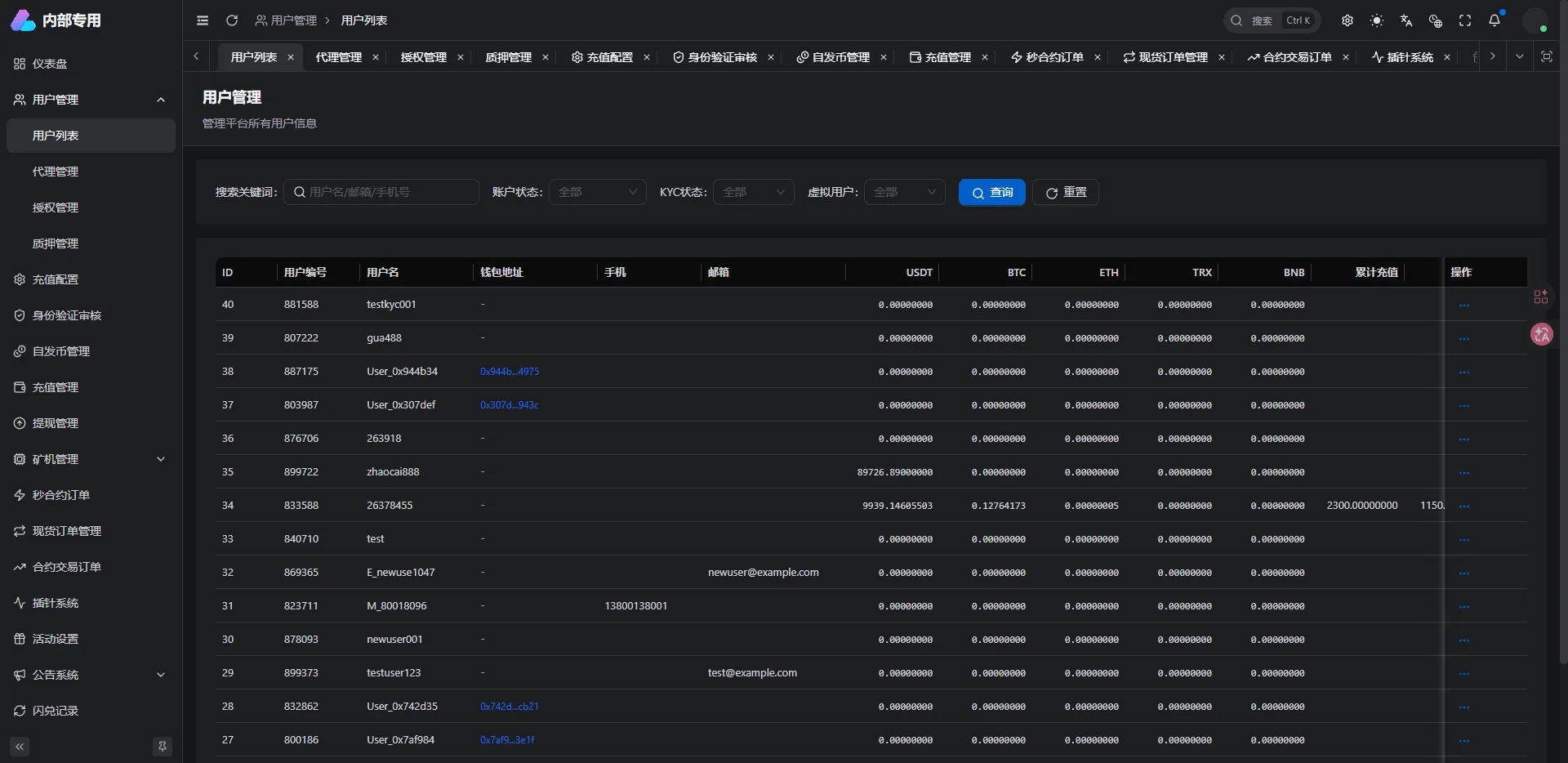Open tab list dropdown chevron
The image size is (1568, 763).
1519,56
